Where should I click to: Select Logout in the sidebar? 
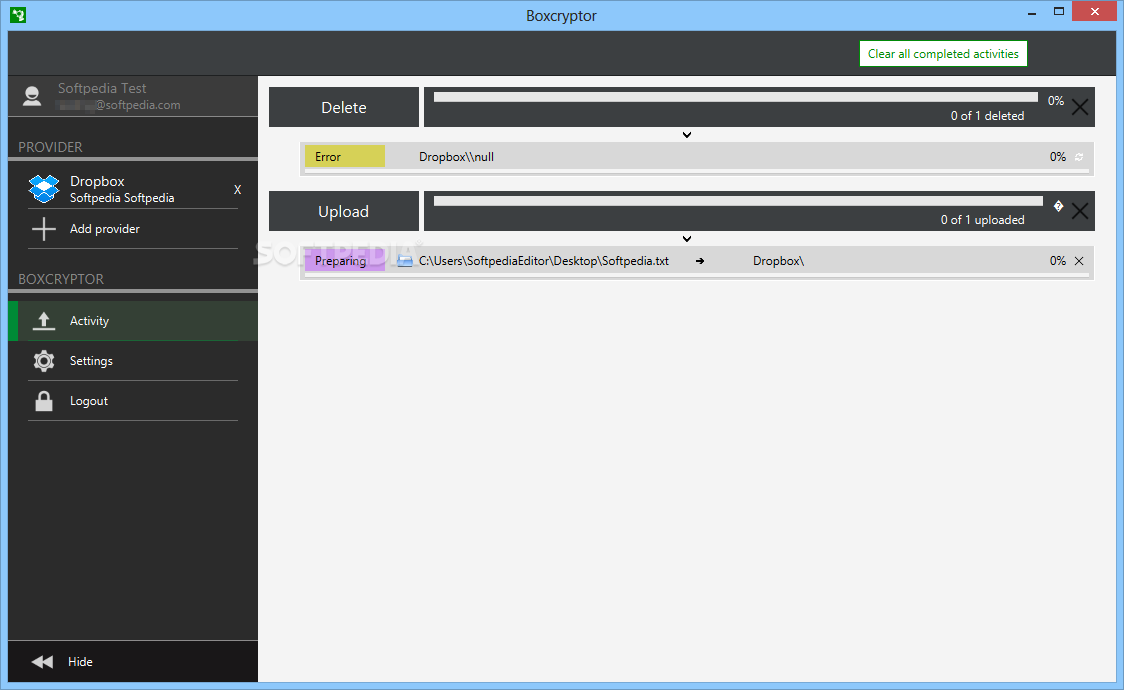tap(133, 401)
